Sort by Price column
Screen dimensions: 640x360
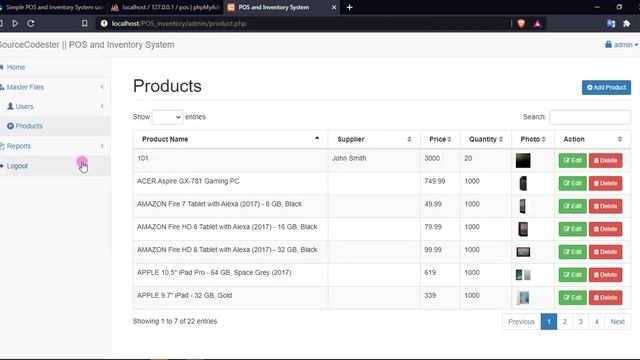[440, 139]
